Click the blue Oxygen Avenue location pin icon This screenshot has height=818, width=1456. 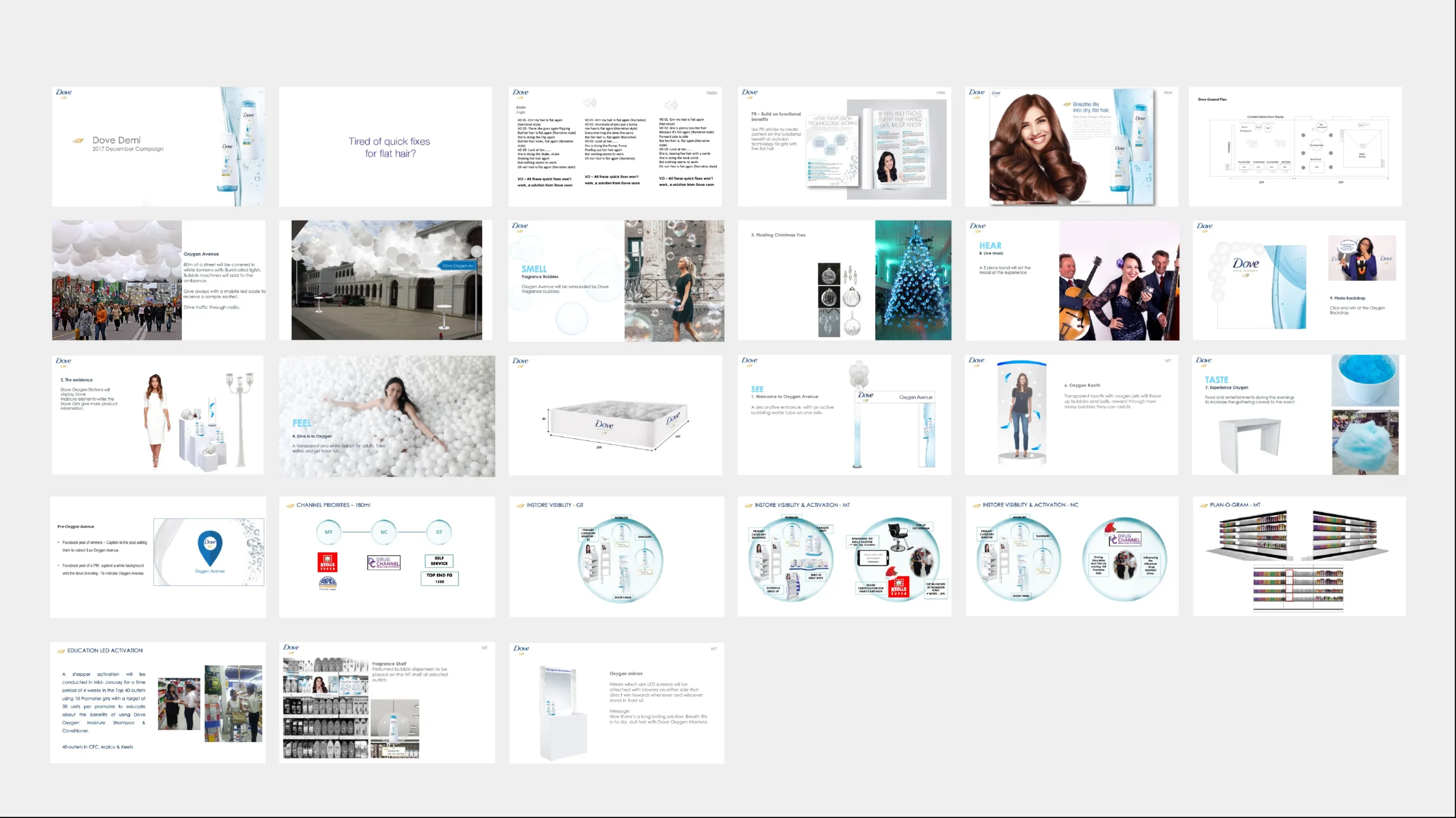(210, 547)
